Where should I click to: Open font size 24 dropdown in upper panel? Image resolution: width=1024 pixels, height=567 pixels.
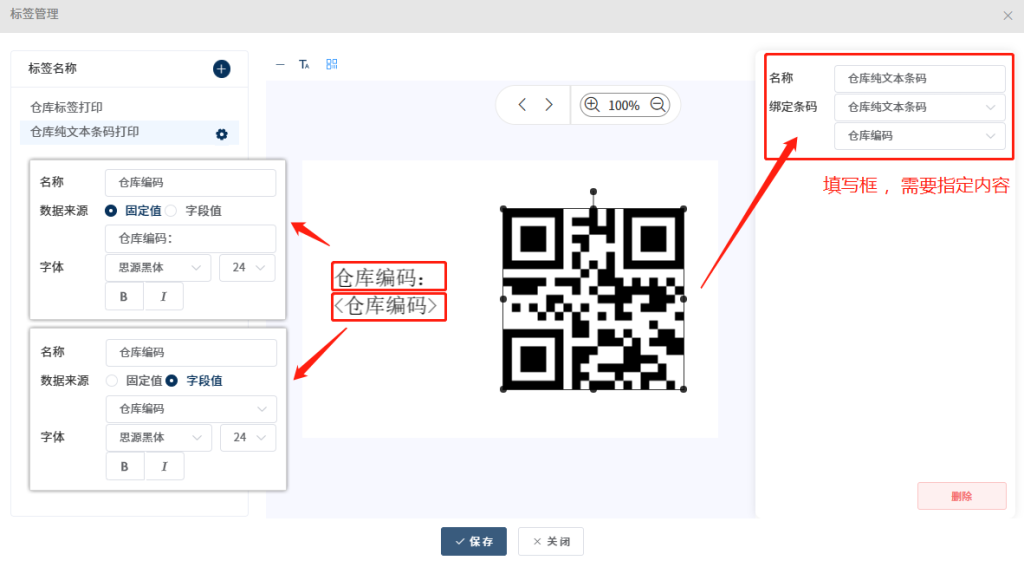(248, 268)
